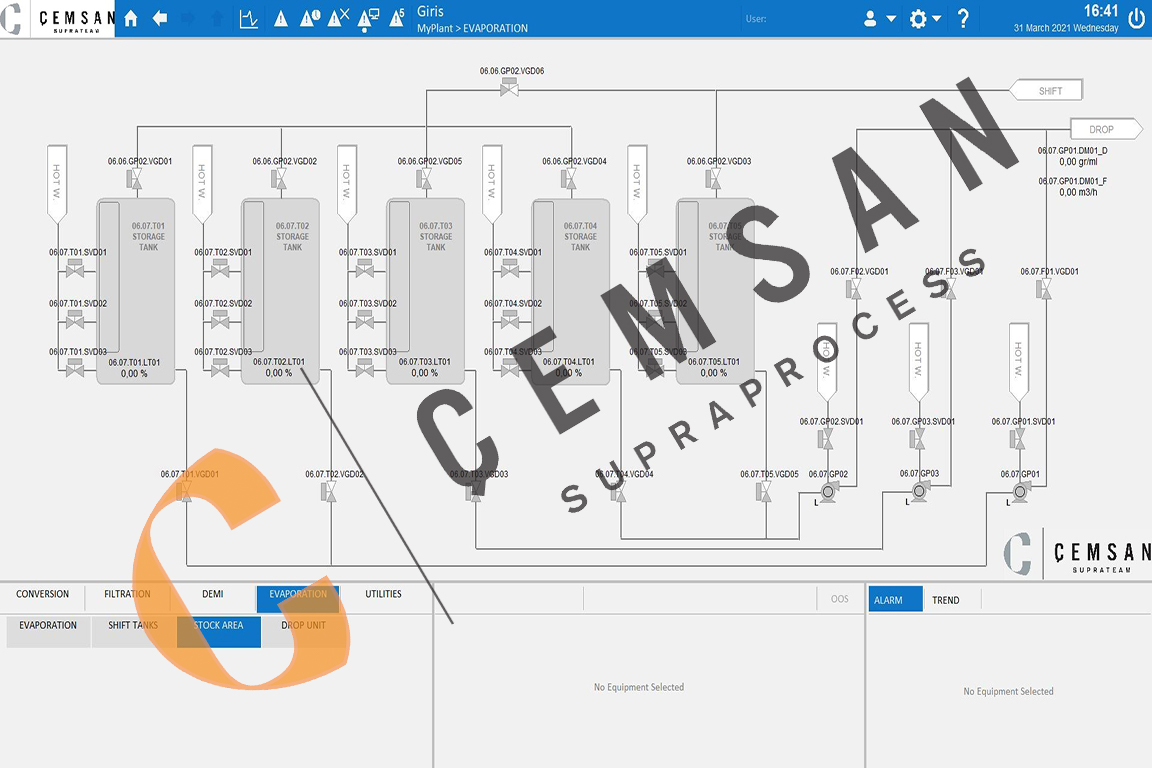
Task: Click valve 06.07.T01.SVD02
Action: coord(74,320)
